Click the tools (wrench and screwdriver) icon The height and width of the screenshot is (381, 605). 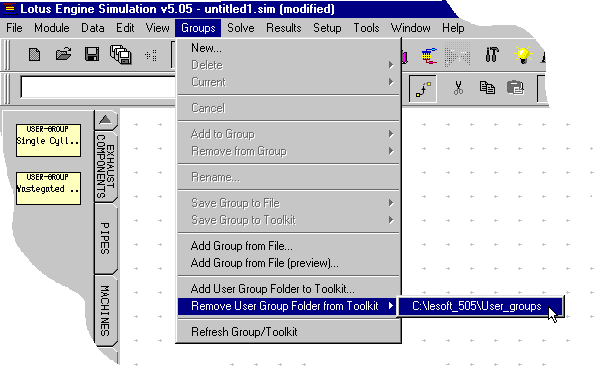pyautogui.click(x=492, y=54)
